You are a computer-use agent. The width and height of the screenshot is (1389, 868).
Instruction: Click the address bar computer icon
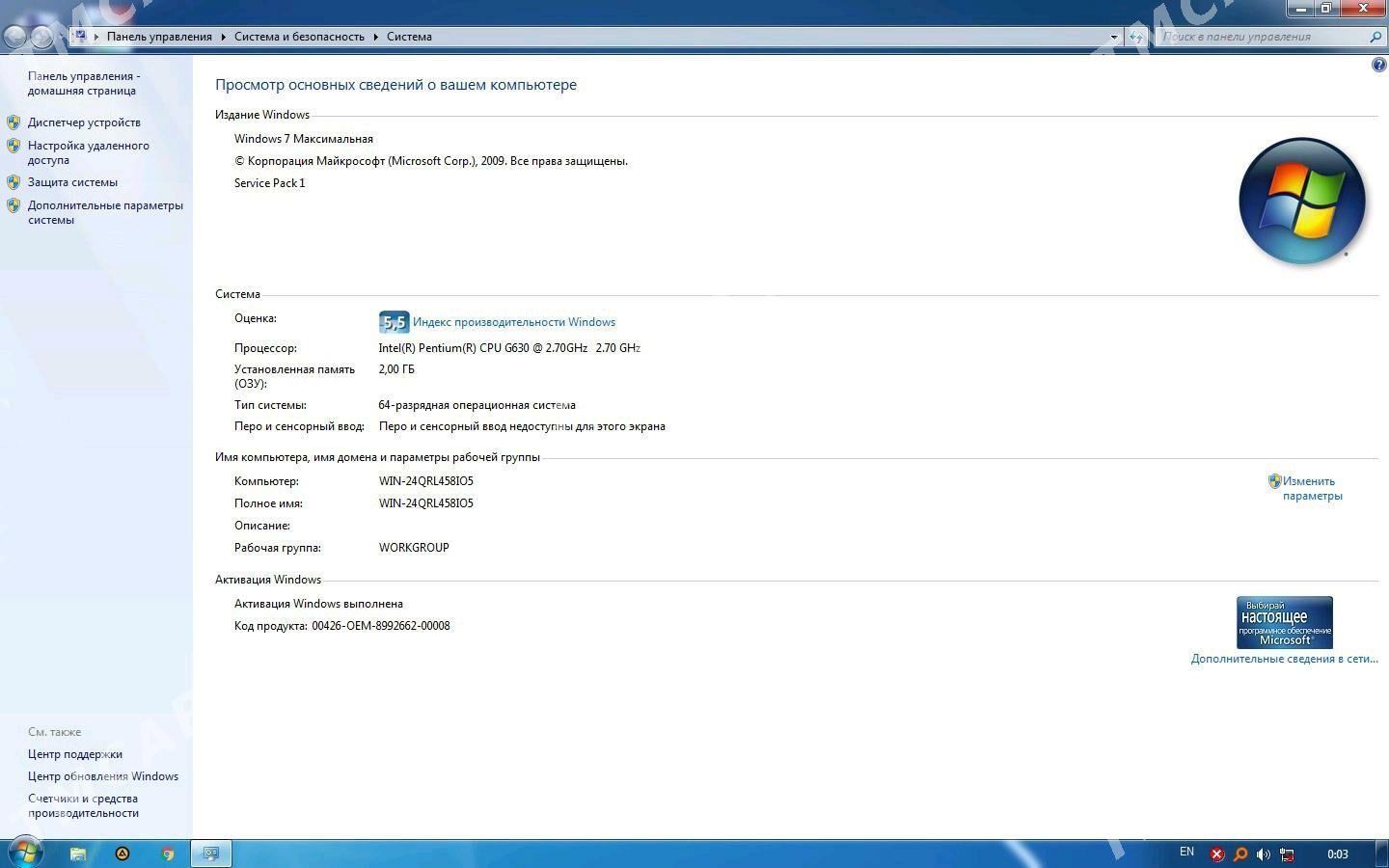[80, 36]
